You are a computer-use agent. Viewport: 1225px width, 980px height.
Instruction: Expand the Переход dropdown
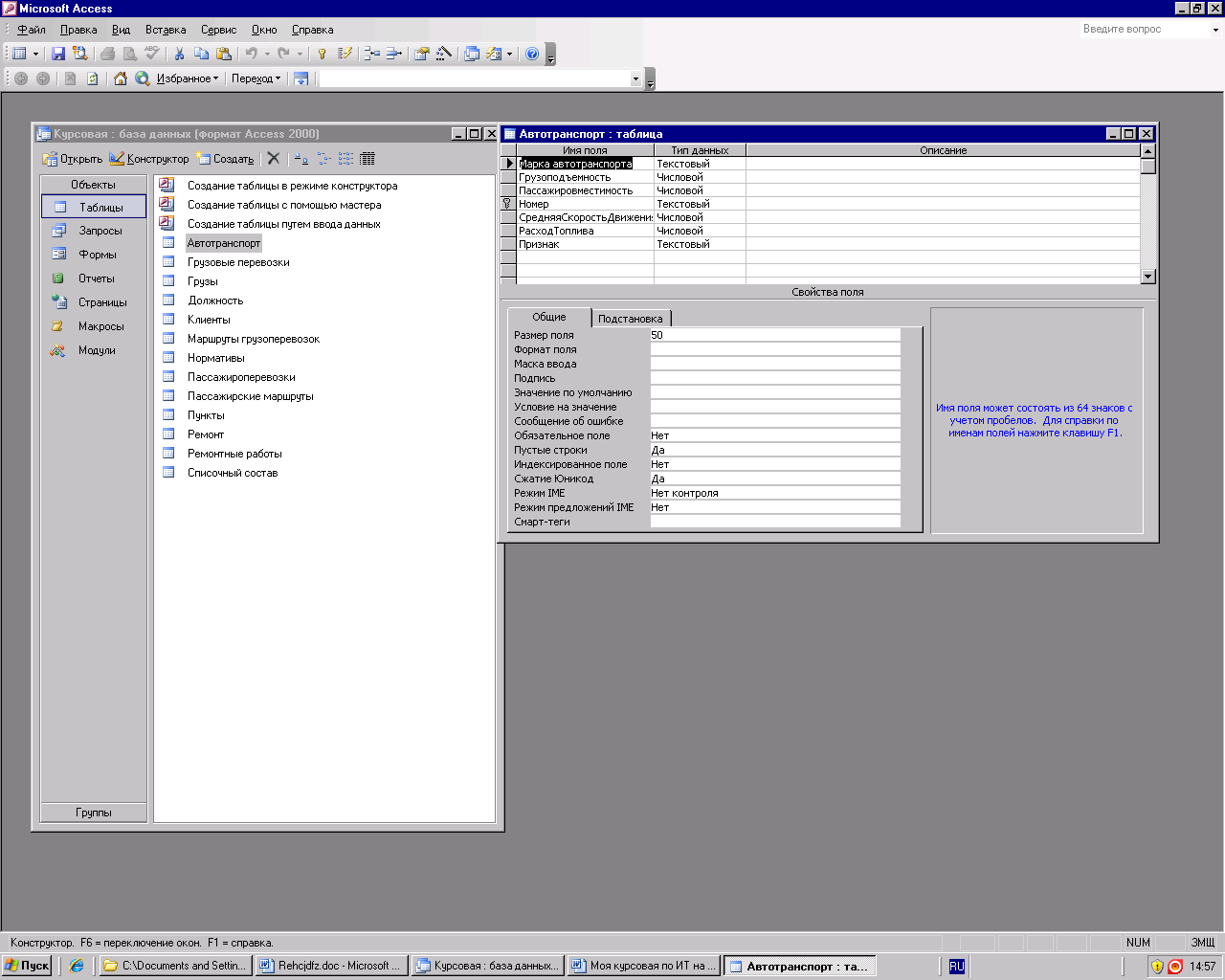tap(256, 78)
